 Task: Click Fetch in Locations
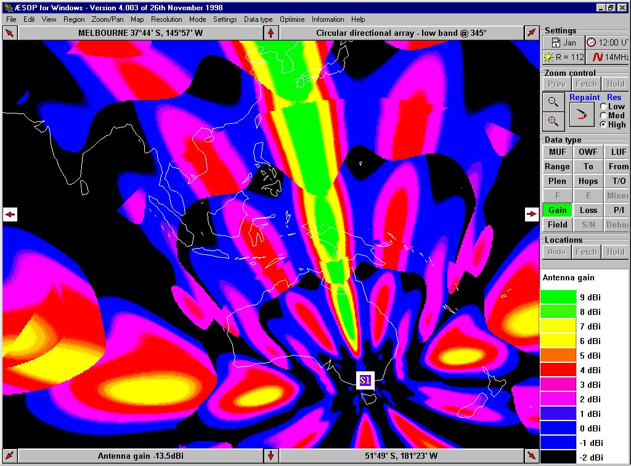coord(586,252)
